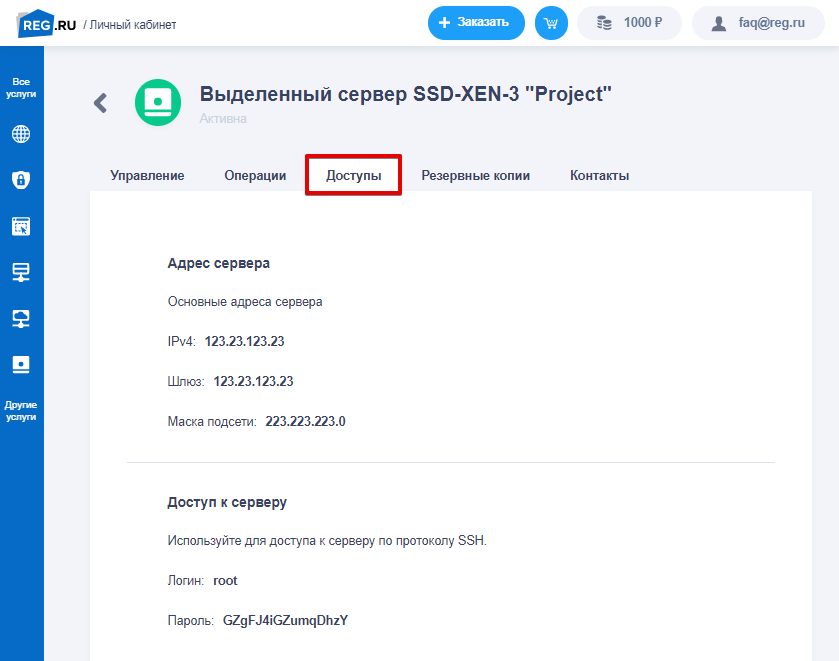Open the shopping cart icon
The height and width of the screenshot is (661, 839).
tap(551, 23)
